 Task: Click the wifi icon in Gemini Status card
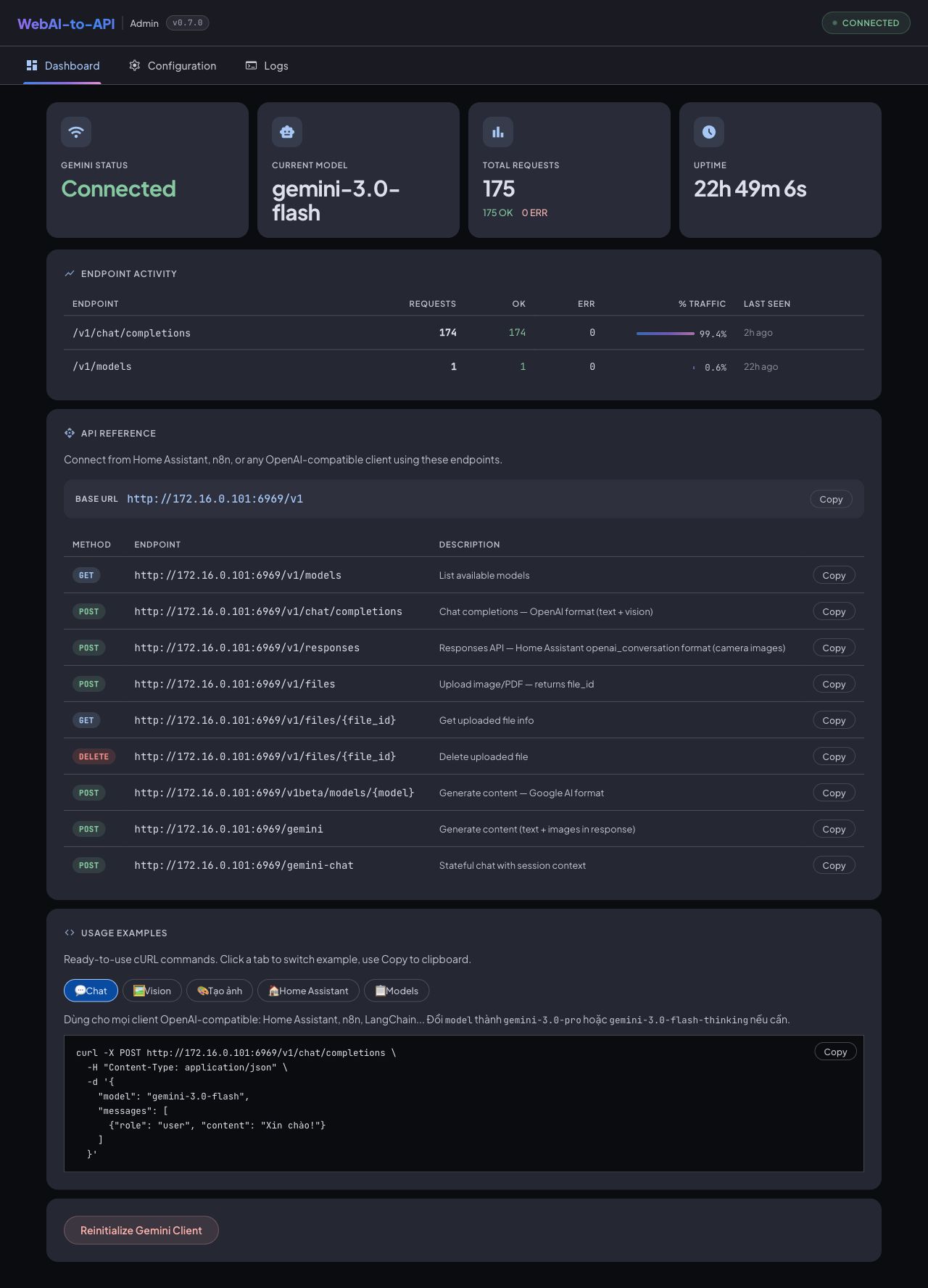[76, 132]
